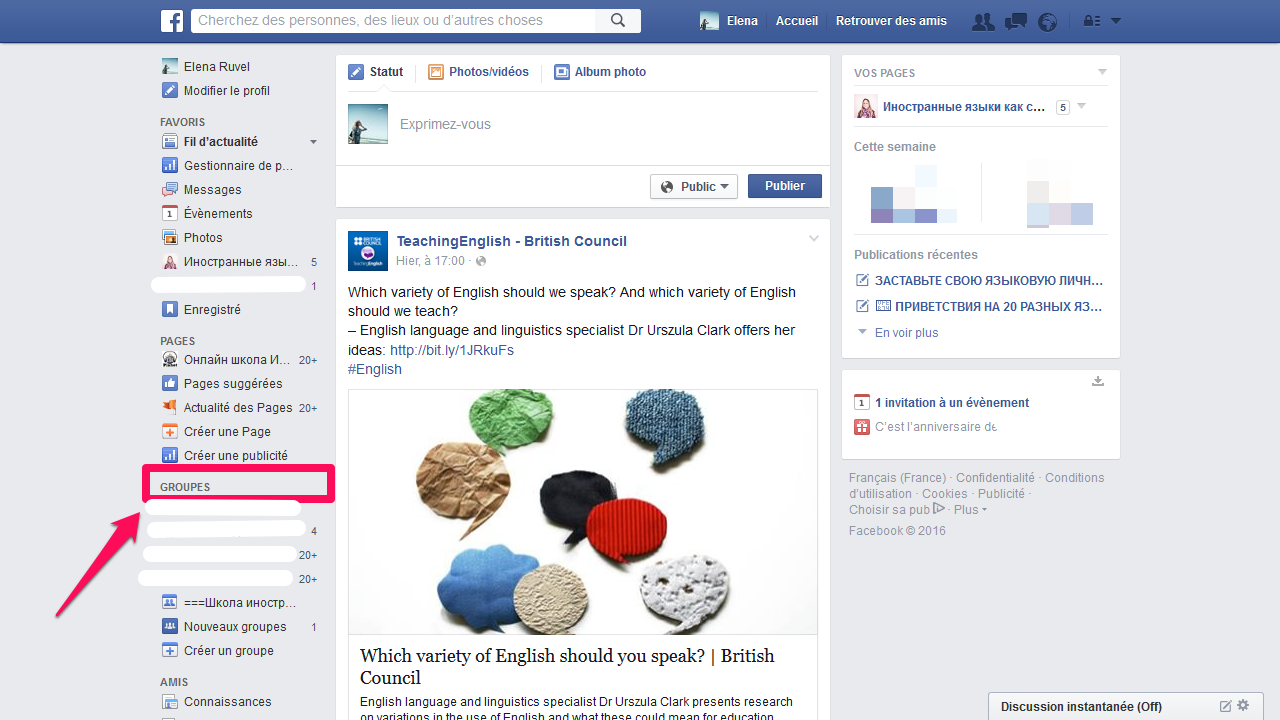Open the Nouveaux groupes icon
Screen dimensions: 1280x720
click(170, 627)
